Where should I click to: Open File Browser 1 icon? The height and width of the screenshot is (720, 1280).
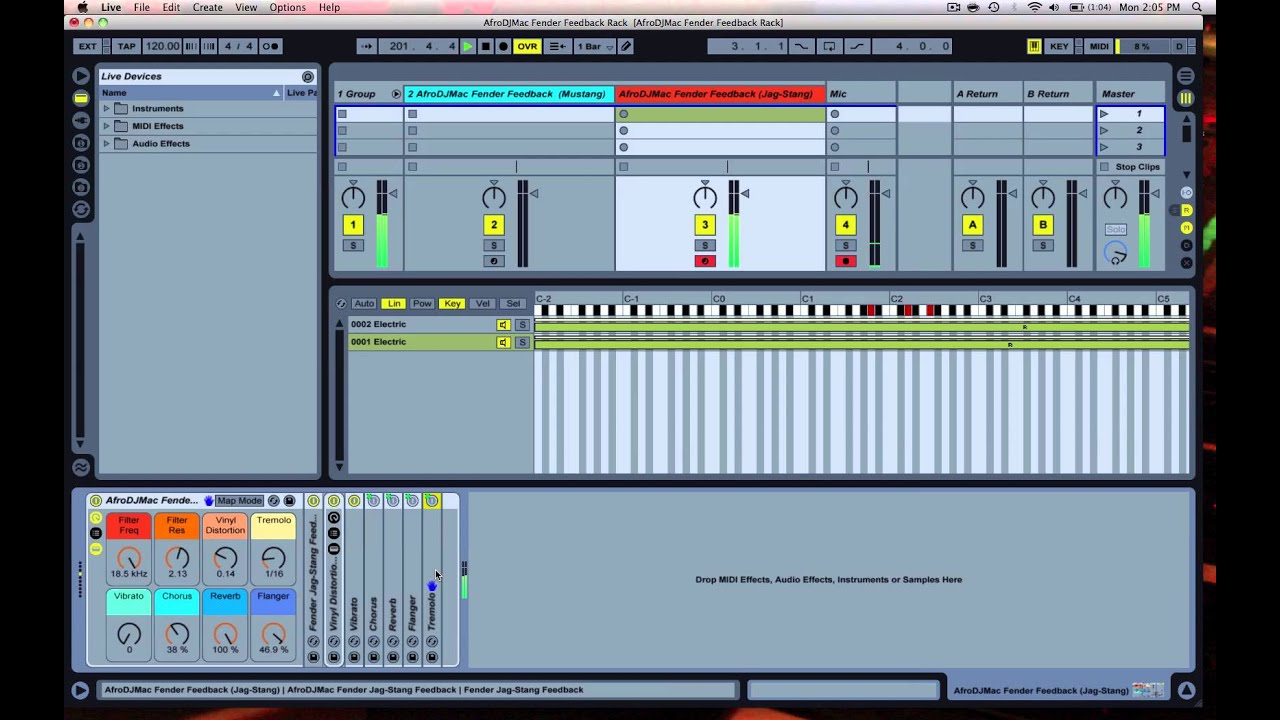click(x=81, y=142)
